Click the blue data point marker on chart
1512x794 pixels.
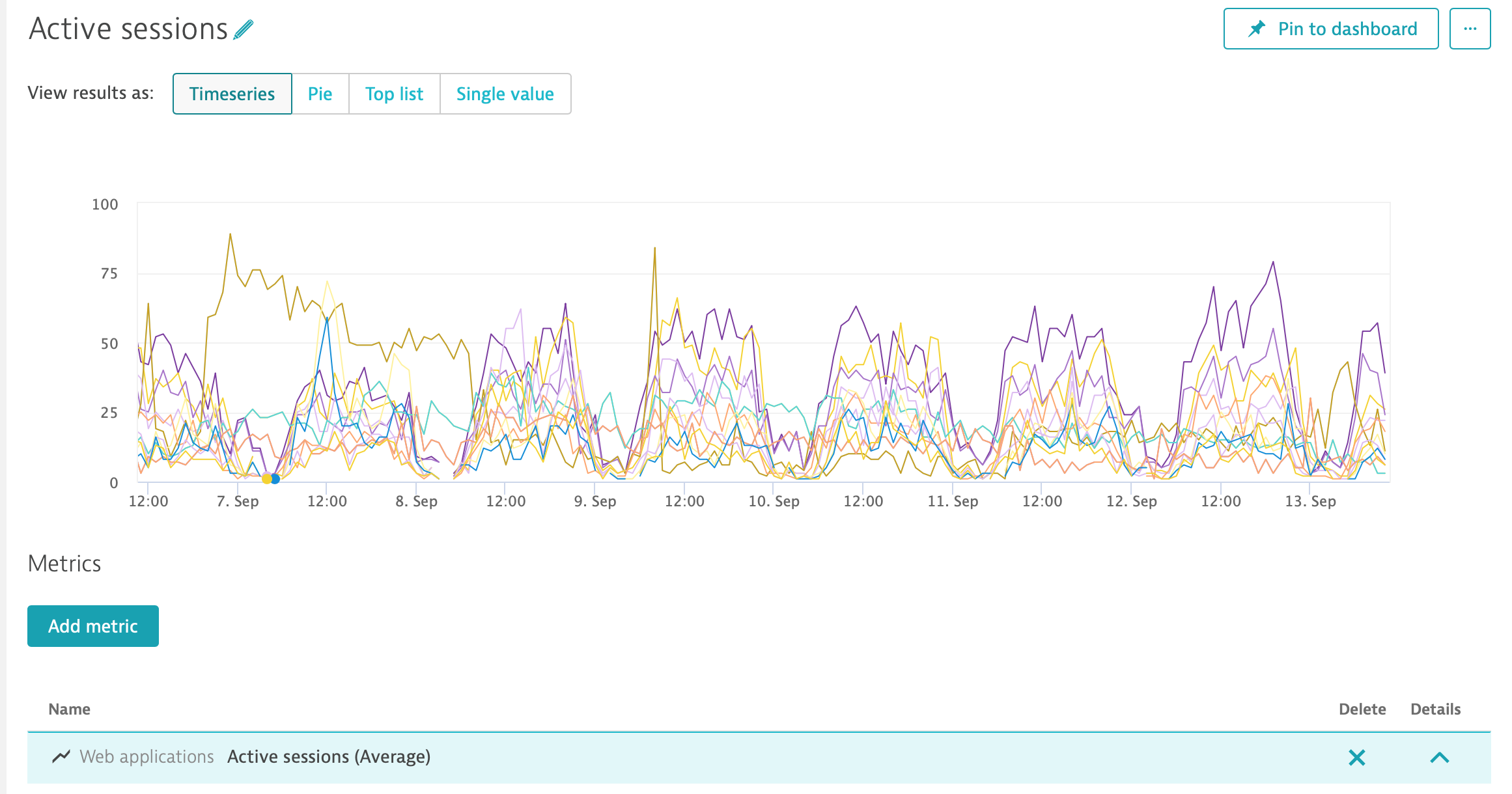pos(275,479)
